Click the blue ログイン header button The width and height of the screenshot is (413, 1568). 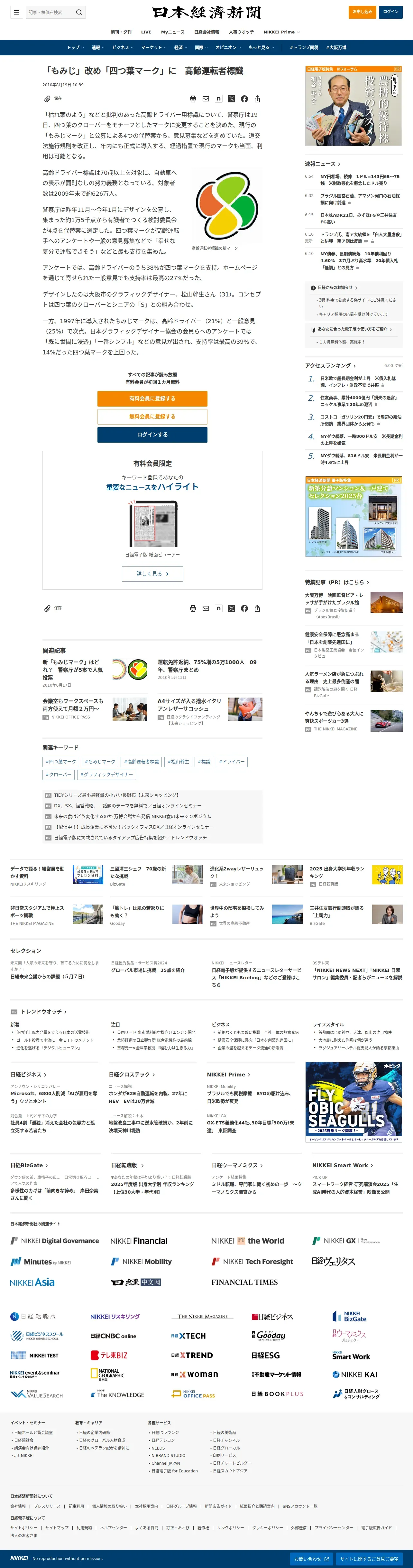click(390, 12)
